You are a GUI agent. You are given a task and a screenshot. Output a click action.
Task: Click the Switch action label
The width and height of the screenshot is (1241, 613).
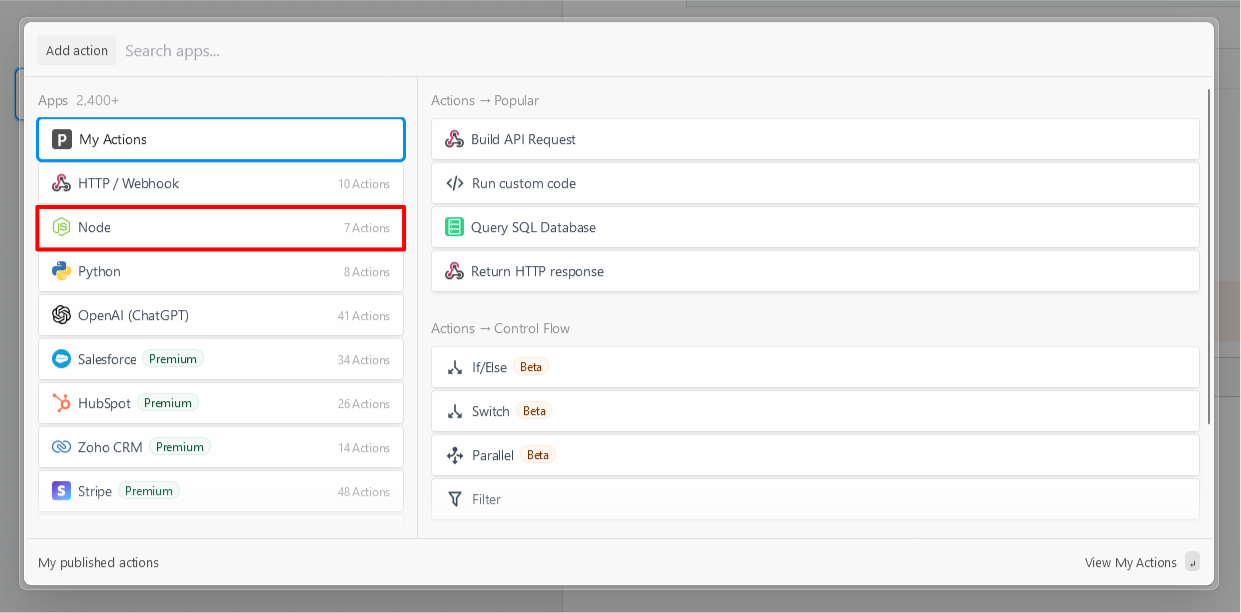[491, 411]
